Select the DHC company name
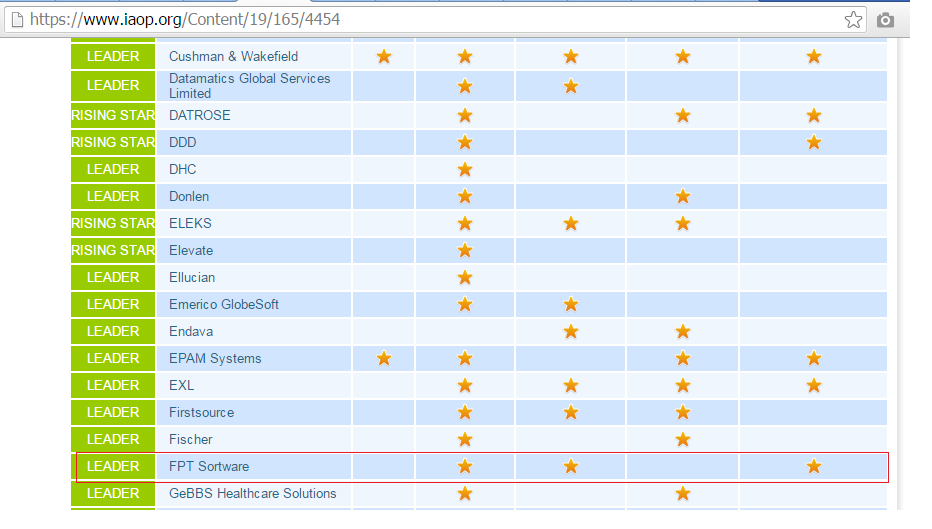932x529 pixels. click(182, 169)
